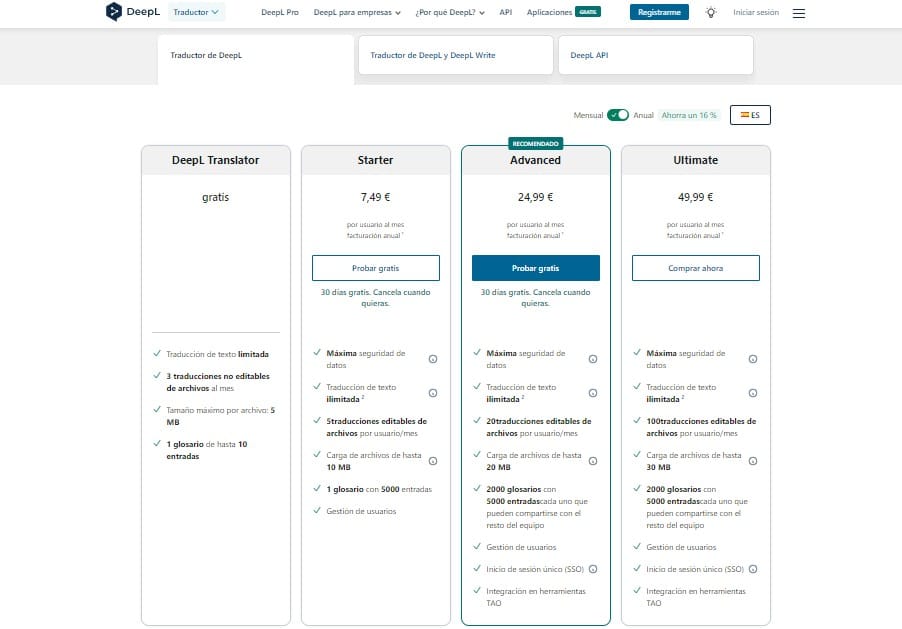Click the Mensual label
902x629 pixels.
pyautogui.click(x=588, y=115)
